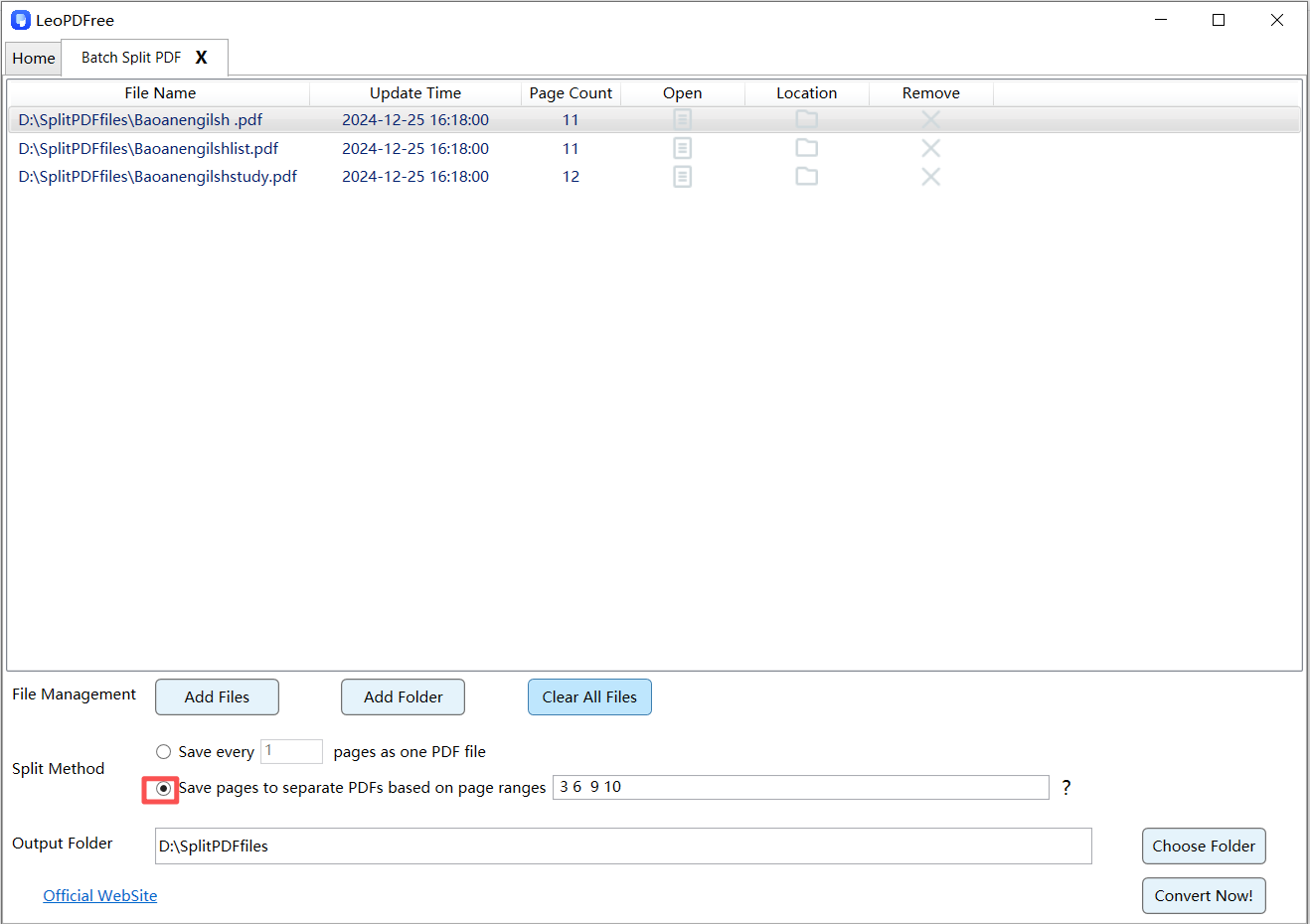Viewport: 1310px width, 924px height.
Task: Open Baoanengilshstudy.pdf using its document icon
Action: click(x=682, y=177)
